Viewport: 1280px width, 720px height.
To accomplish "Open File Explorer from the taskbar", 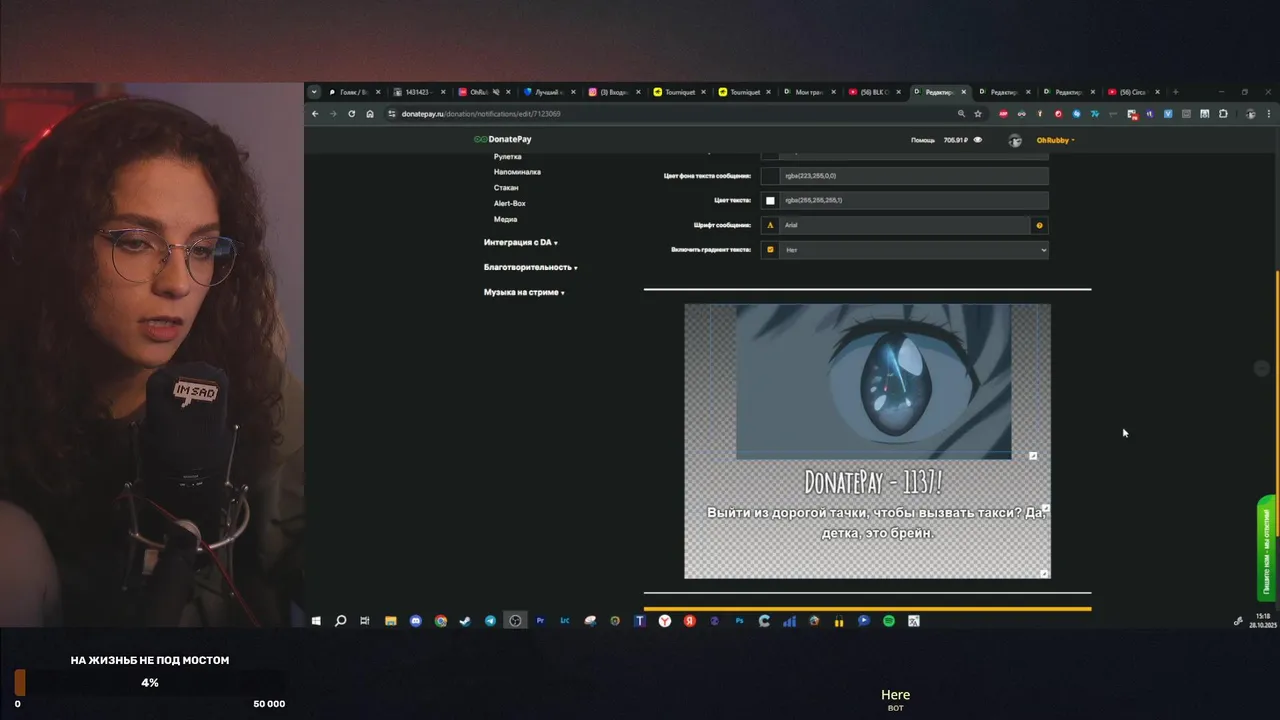I will tap(390, 621).
